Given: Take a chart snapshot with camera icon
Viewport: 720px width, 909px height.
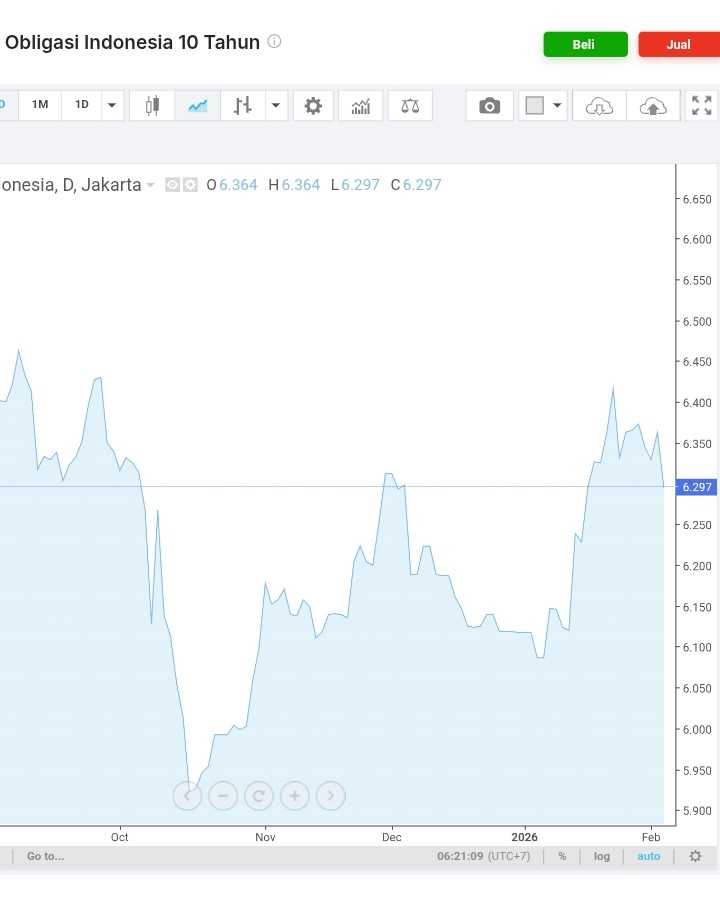Looking at the screenshot, I should coord(490,106).
